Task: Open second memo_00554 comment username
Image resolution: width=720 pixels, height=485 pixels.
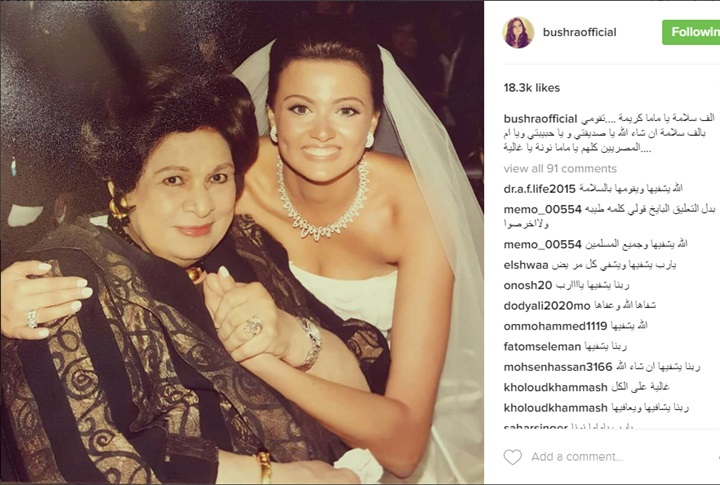Action: (542, 244)
